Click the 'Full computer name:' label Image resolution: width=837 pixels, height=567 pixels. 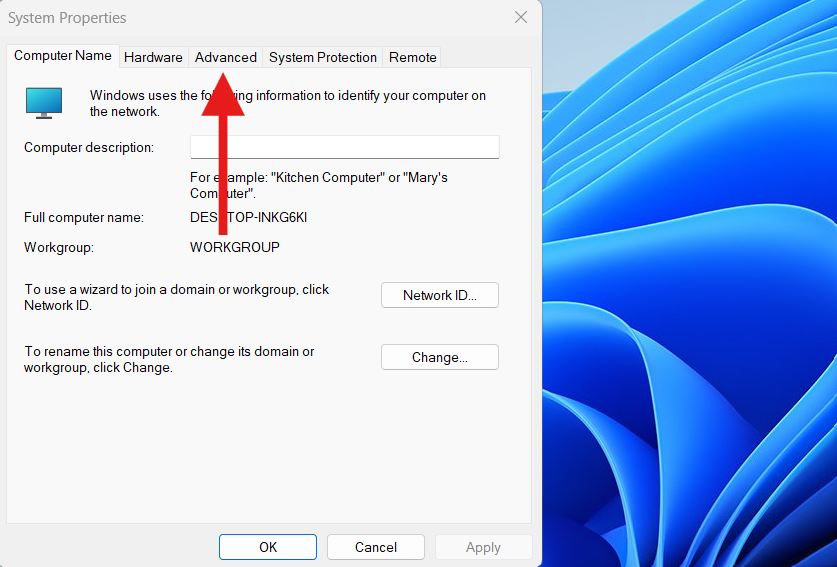click(x=84, y=217)
